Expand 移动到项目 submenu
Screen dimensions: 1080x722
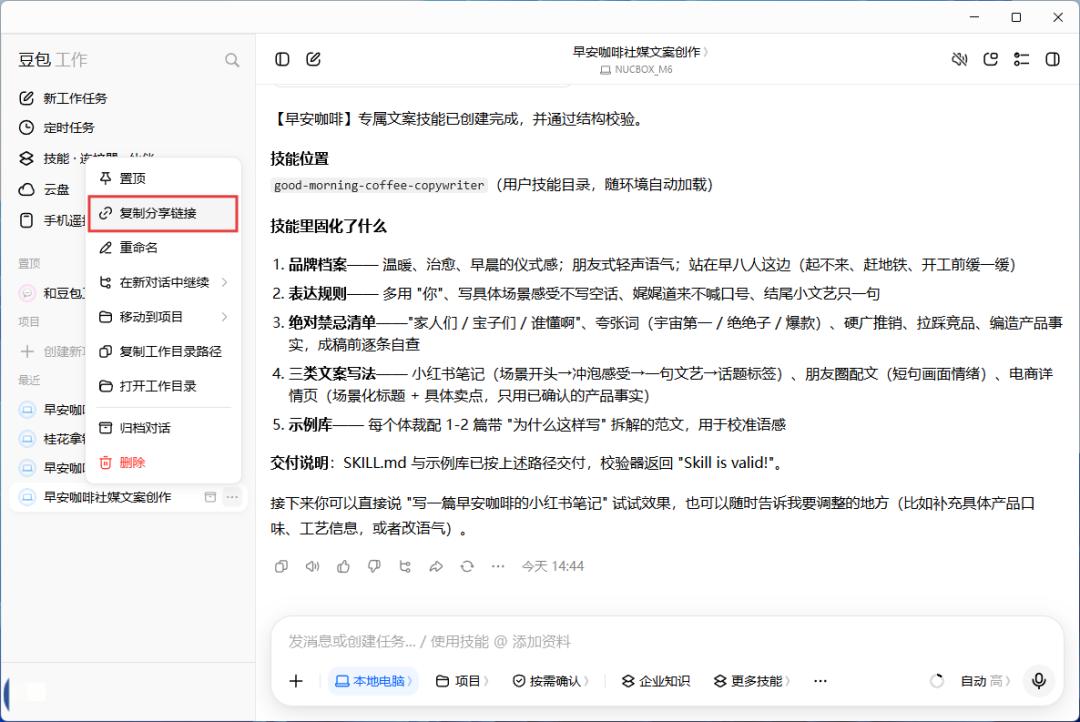tap(163, 317)
